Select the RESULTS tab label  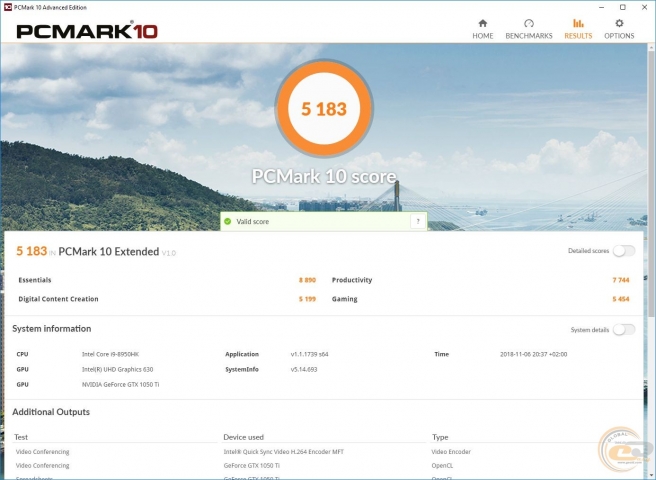578,36
